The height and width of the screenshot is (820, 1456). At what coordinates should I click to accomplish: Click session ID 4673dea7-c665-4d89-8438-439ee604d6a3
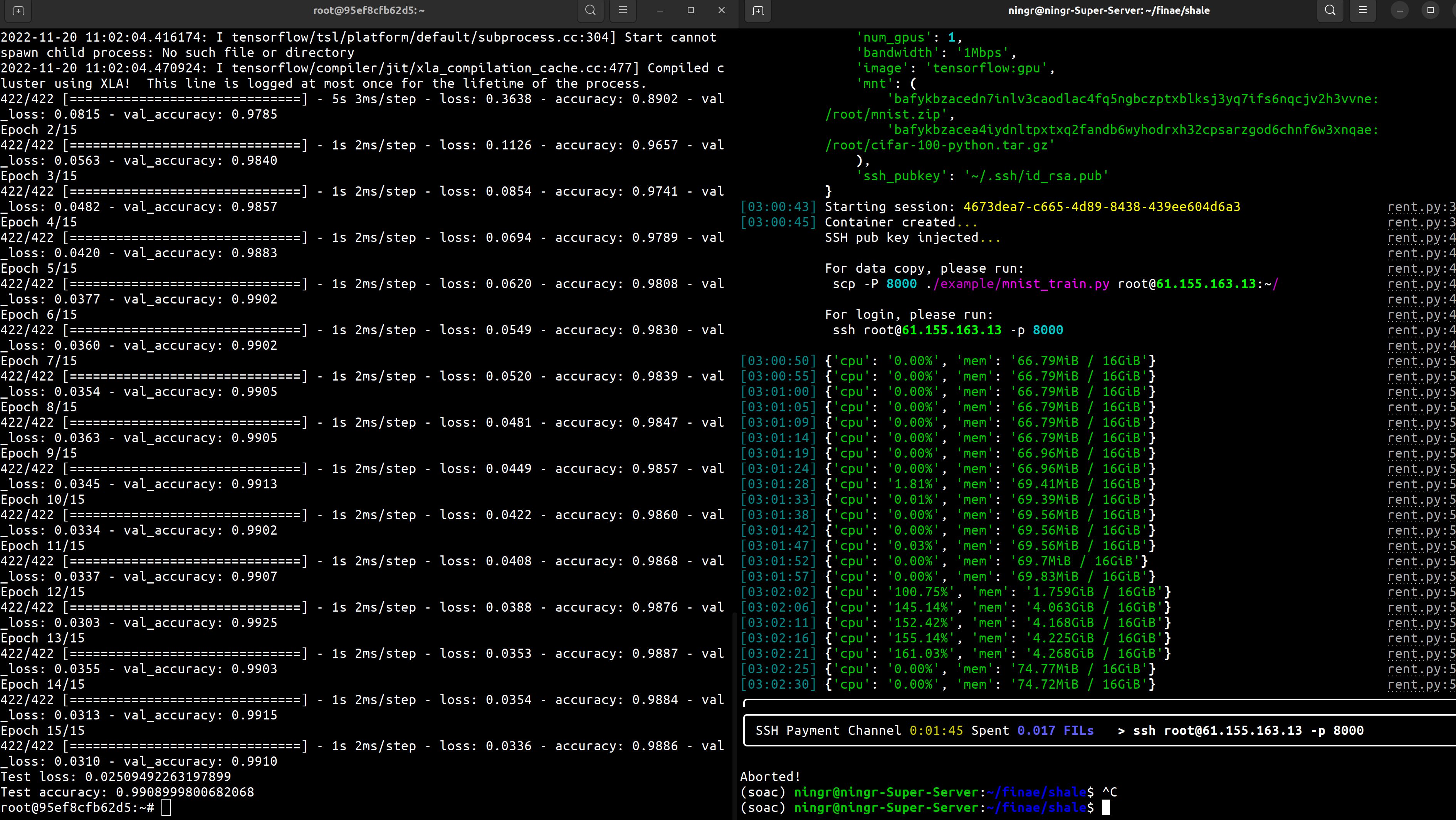pyautogui.click(x=1102, y=207)
